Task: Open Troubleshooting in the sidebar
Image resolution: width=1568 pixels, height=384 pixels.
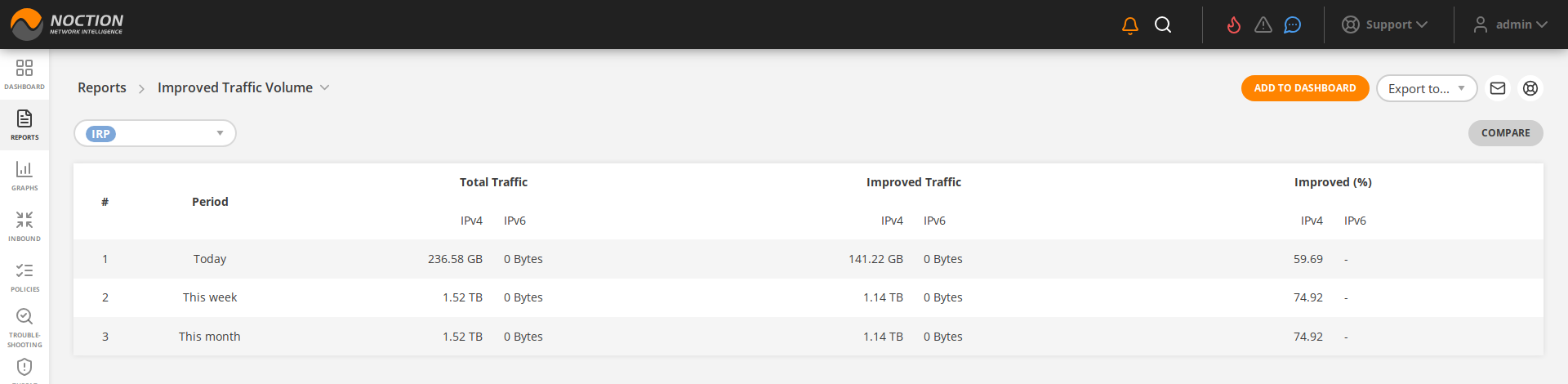Action: 24,327
